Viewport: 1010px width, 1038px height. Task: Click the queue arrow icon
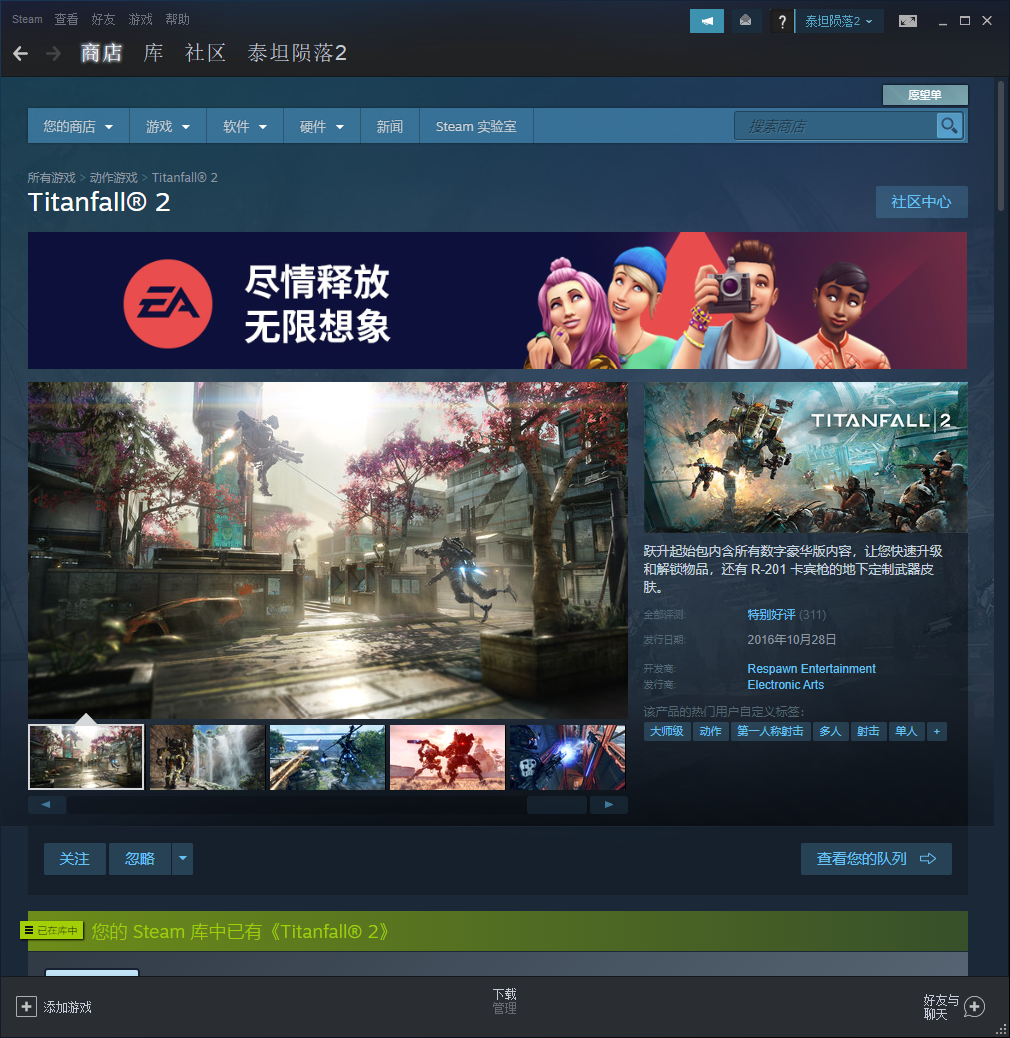(x=928, y=859)
